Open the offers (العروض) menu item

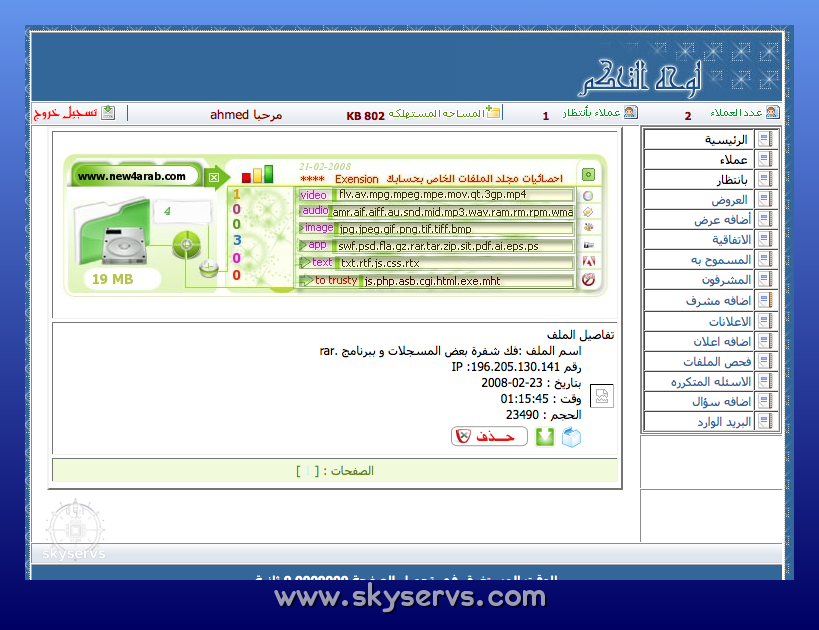710,200
